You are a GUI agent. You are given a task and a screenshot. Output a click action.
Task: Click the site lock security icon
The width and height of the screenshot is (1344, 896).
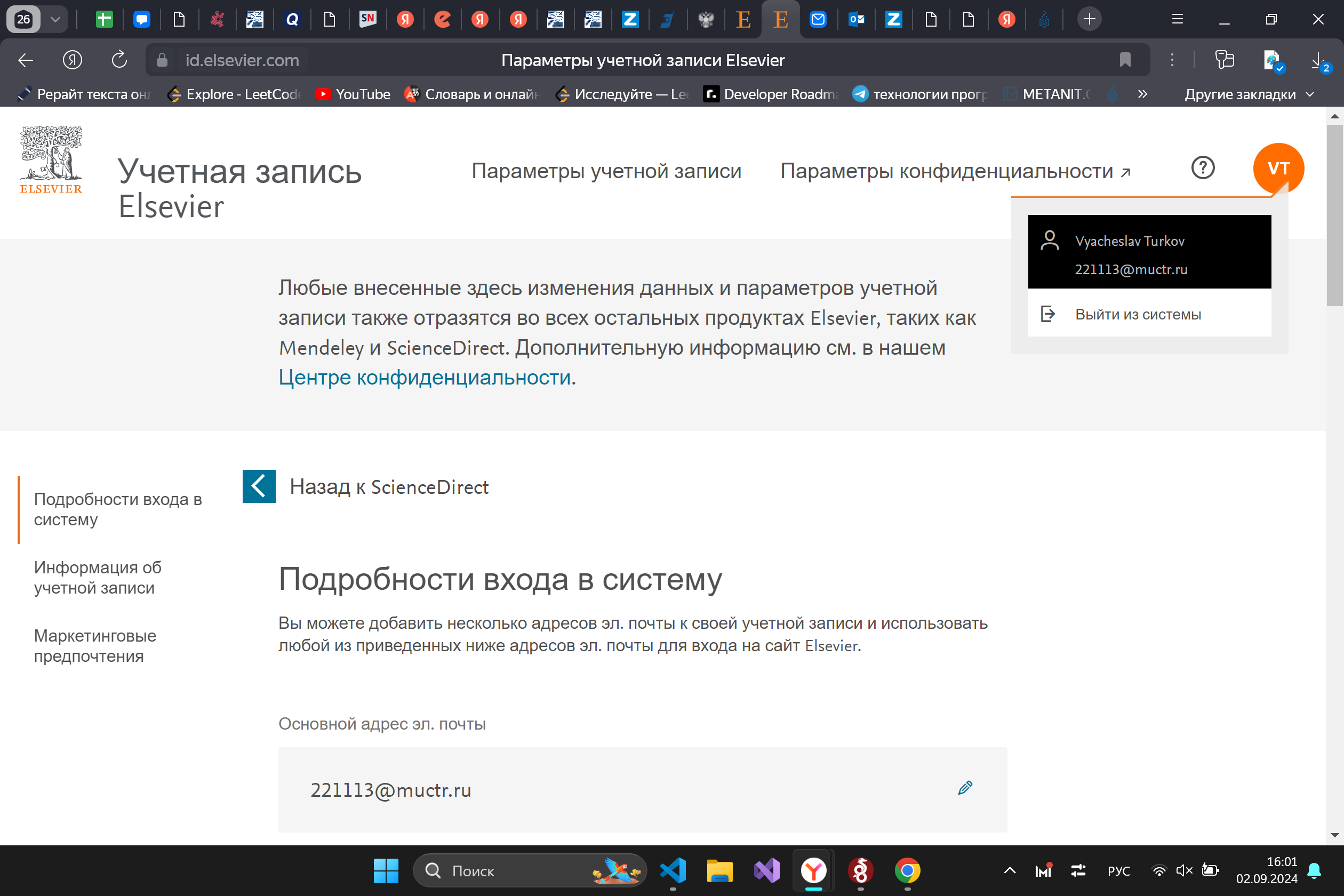point(162,60)
